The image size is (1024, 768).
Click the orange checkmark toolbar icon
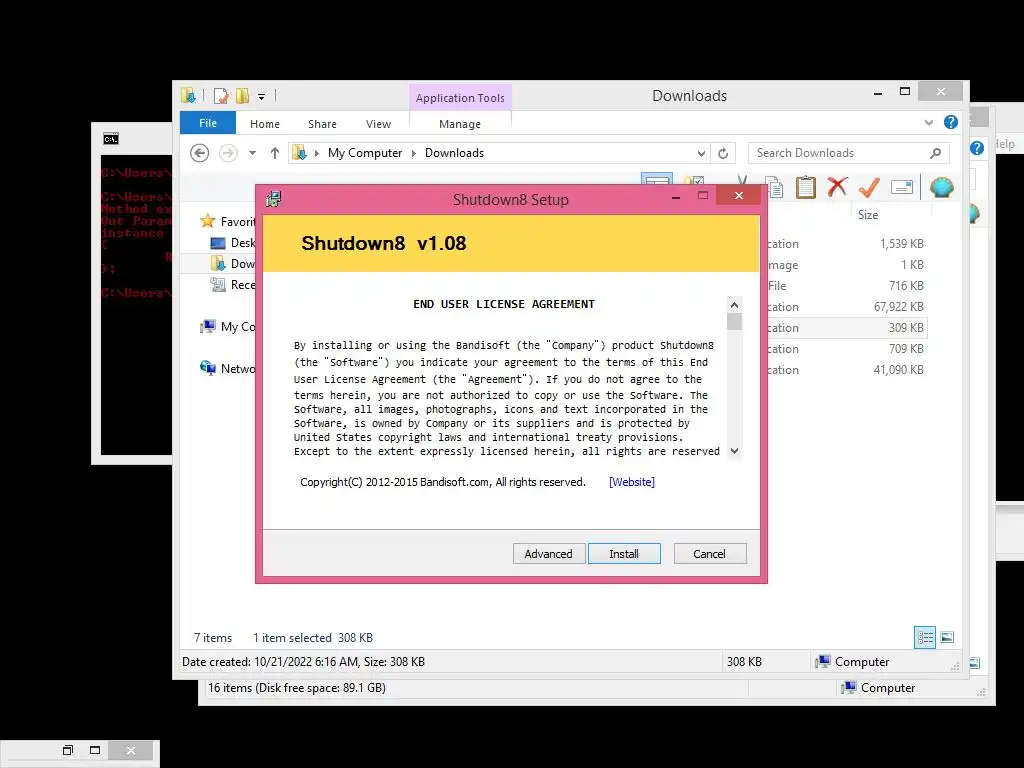click(x=869, y=187)
